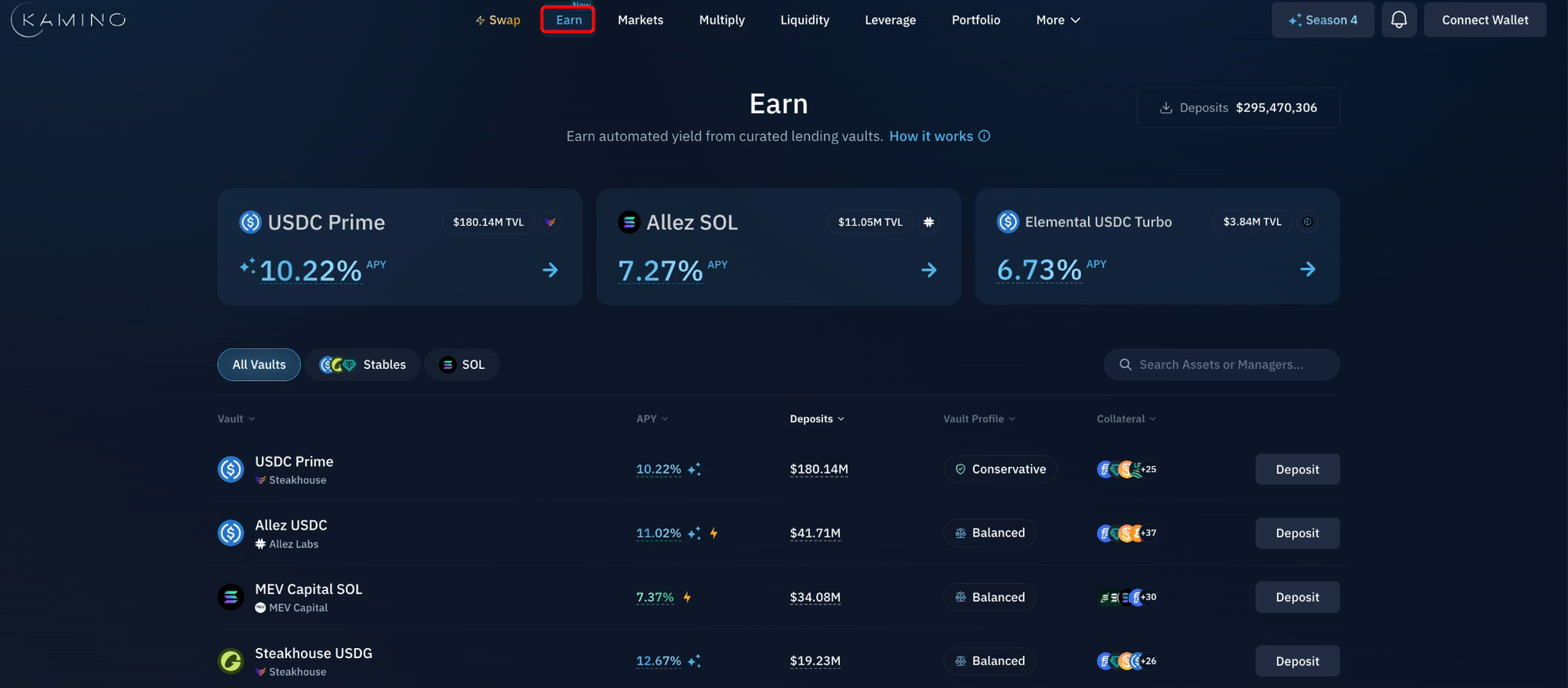Sort by the APY column
This screenshot has width=1568, height=688.
click(652, 419)
